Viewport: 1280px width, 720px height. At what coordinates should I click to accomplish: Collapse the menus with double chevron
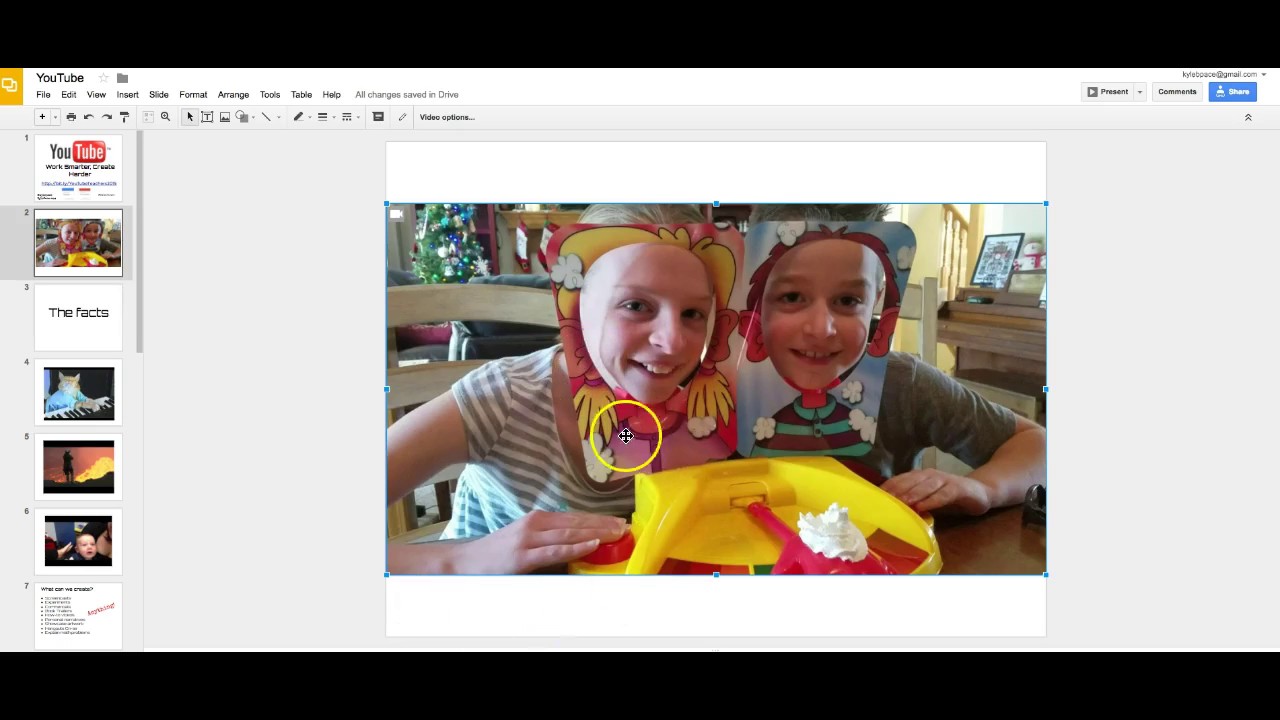coord(1248,117)
